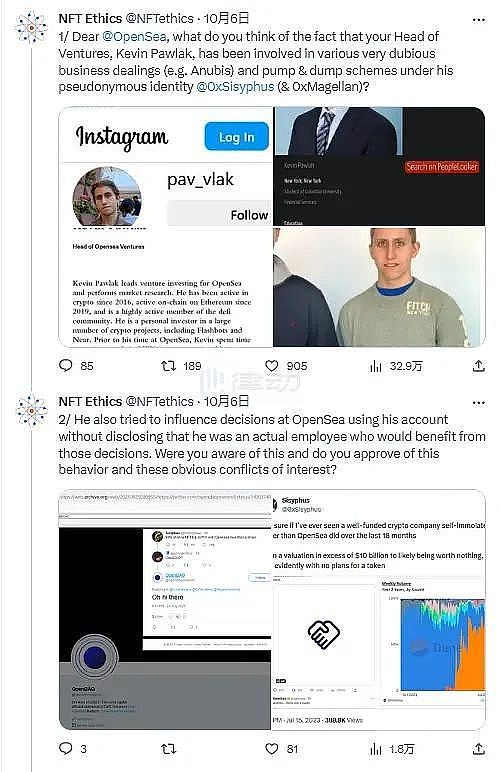
Task: Open the @0xSisyphus mention link
Action: [235, 87]
